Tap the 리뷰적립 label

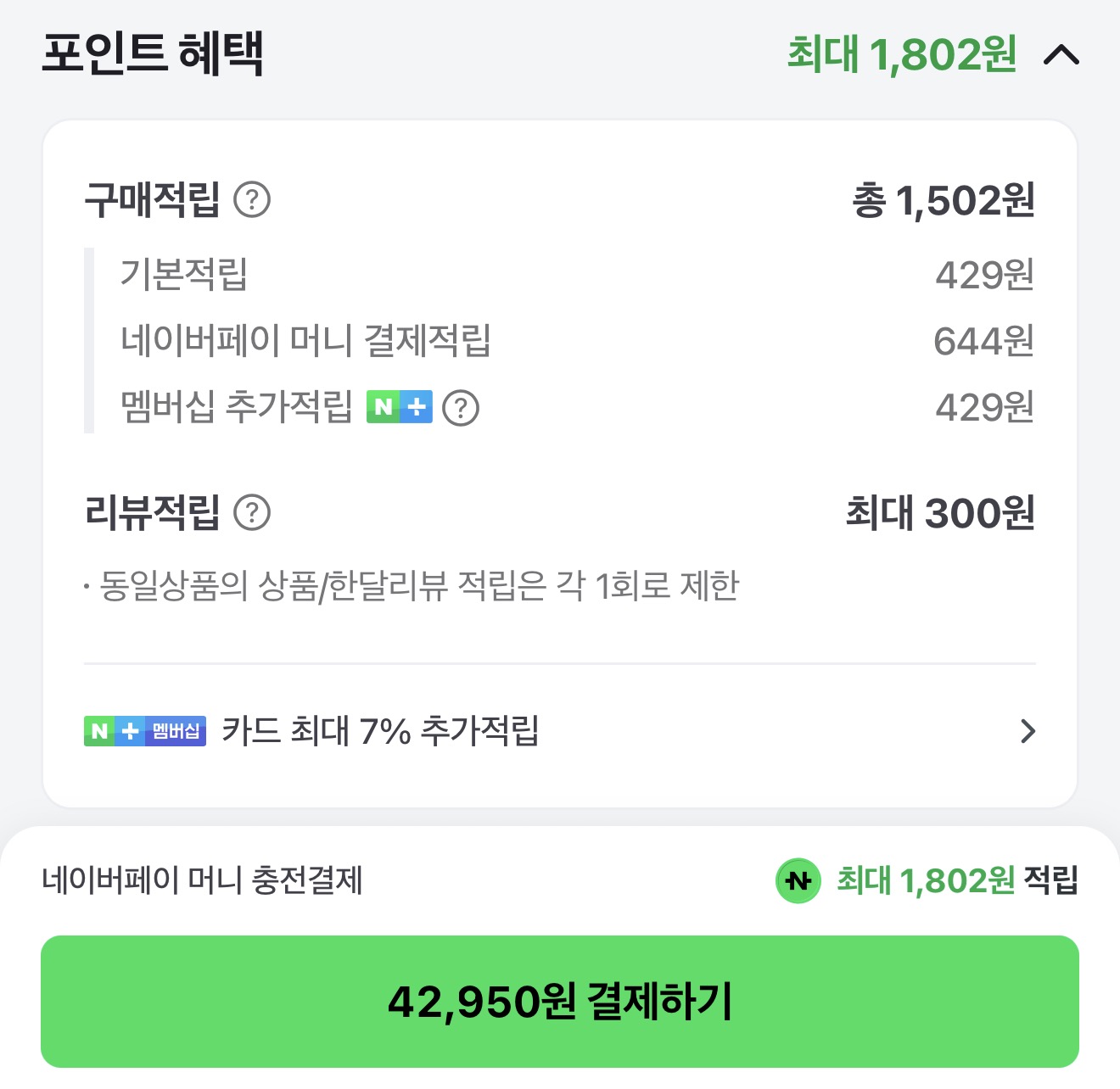[152, 513]
